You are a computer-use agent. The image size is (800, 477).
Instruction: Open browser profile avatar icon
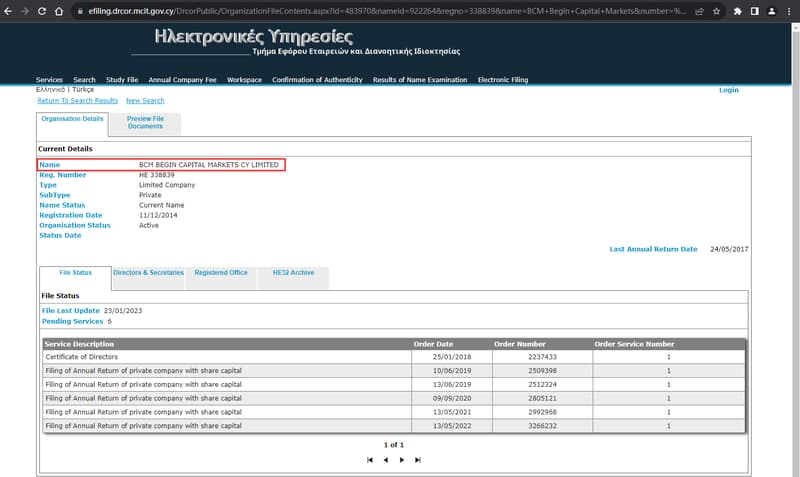772,11
